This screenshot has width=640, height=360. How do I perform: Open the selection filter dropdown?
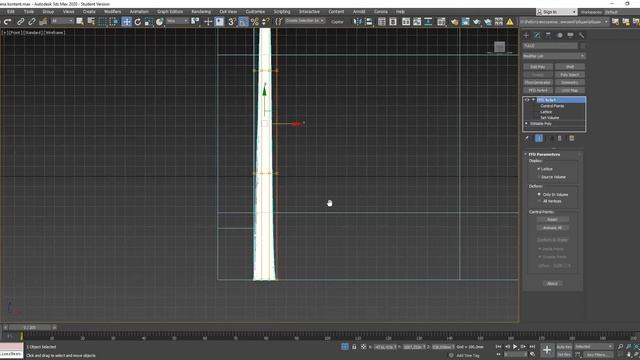coord(62,21)
